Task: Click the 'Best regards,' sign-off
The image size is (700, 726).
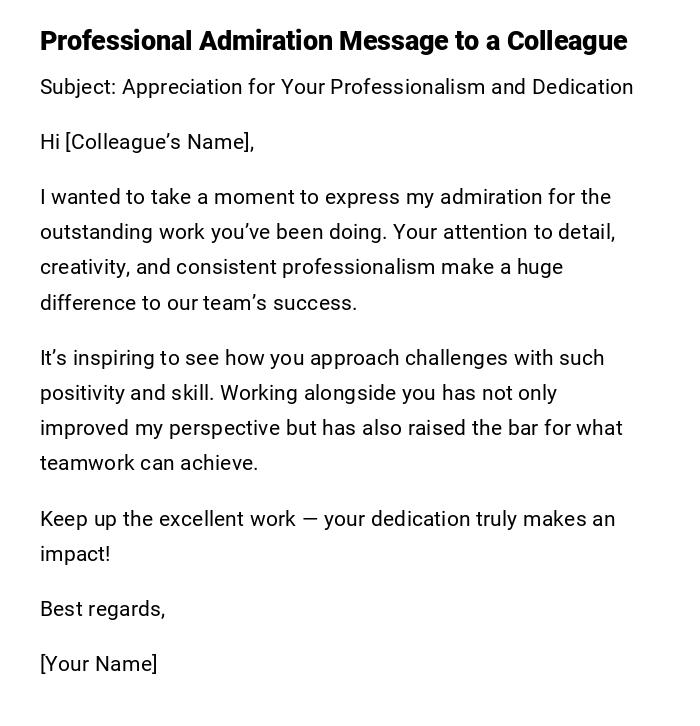Action: (x=102, y=609)
